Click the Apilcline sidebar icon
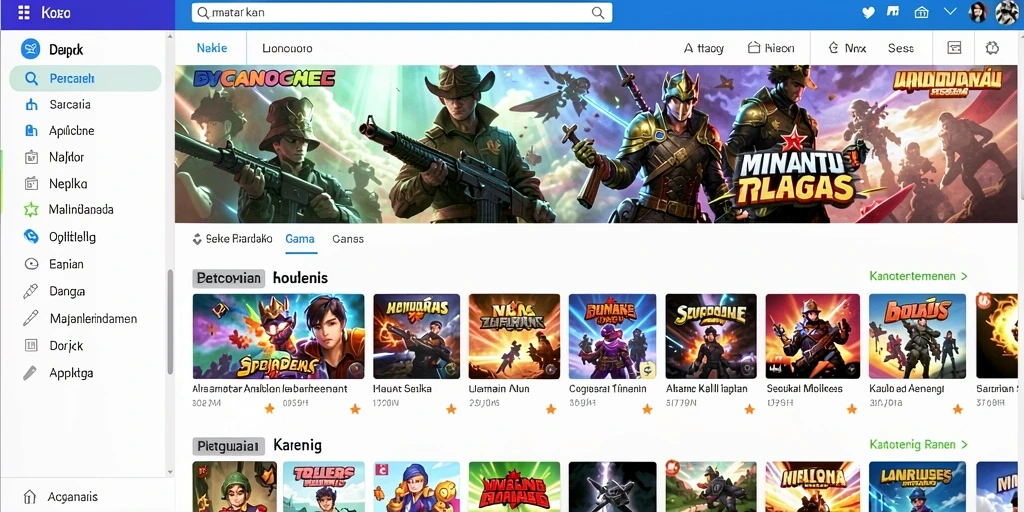The image size is (1024, 512). coord(31,131)
